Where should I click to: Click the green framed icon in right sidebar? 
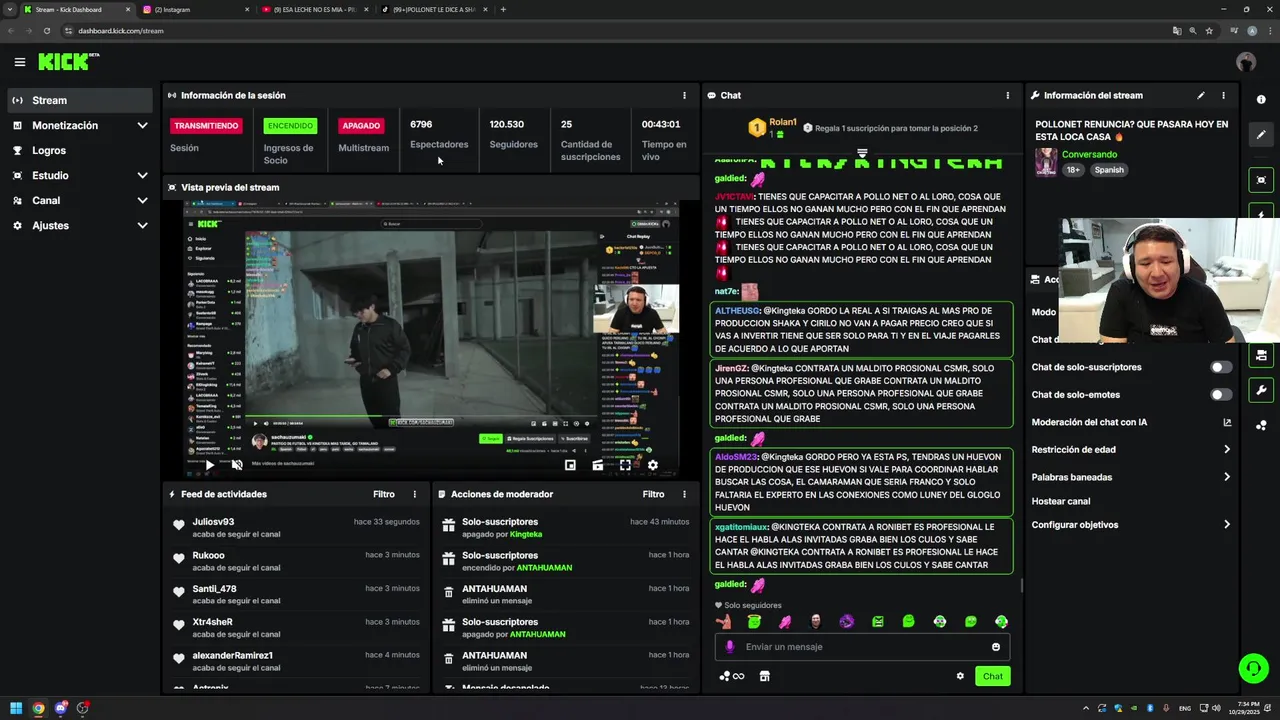coord(1261,180)
